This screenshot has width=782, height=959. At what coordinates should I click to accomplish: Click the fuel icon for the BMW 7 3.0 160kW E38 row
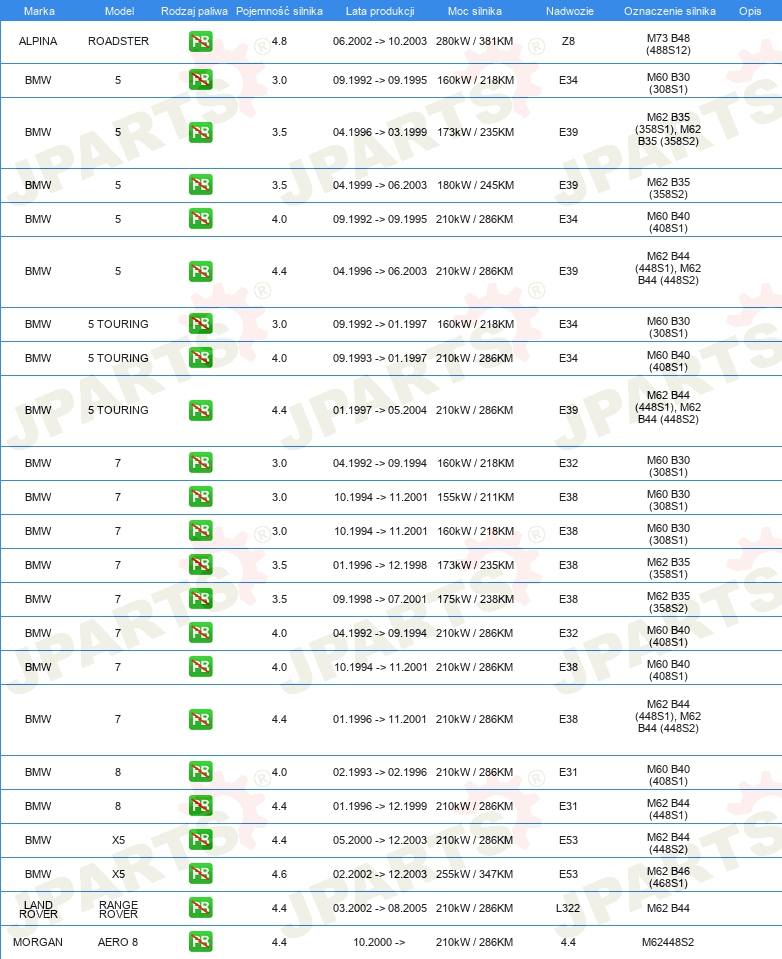tap(201, 531)
